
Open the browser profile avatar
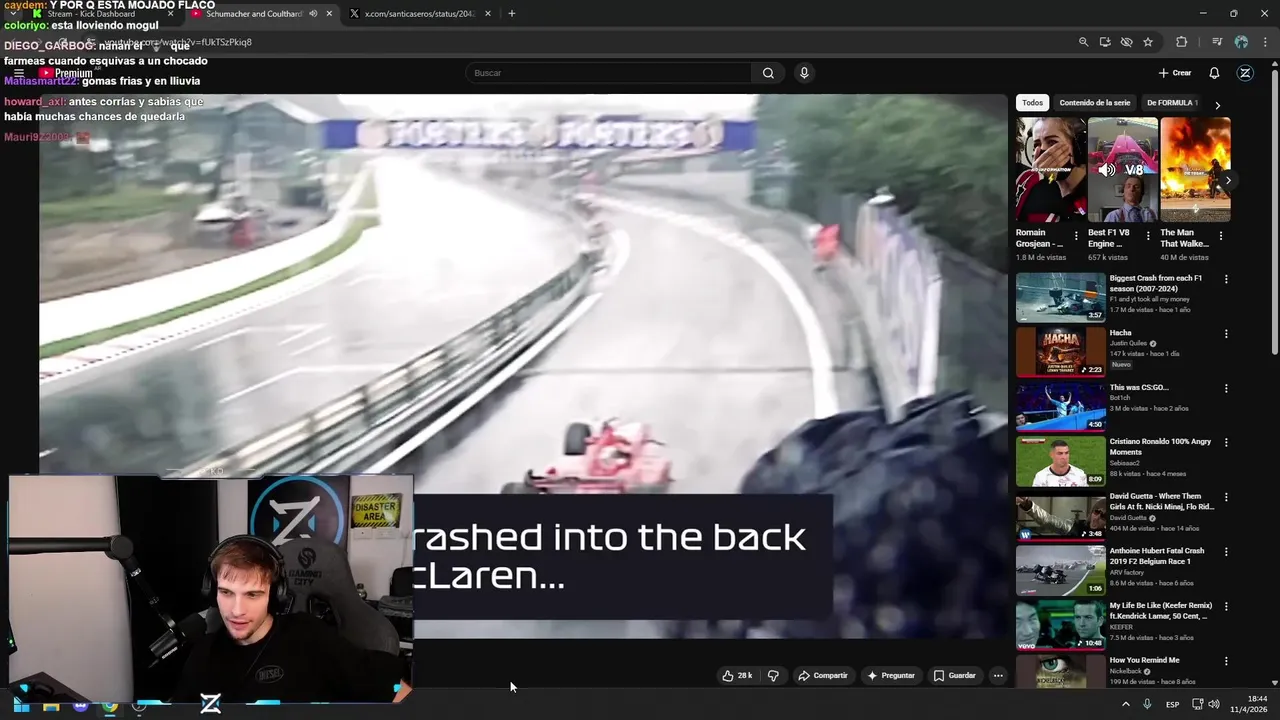1241,42
